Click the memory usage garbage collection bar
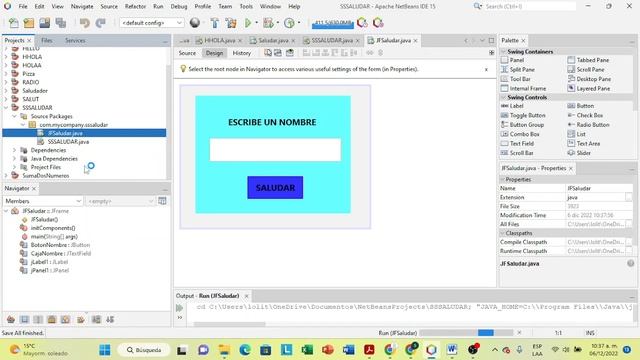The height and width of the screenshot is (360, 640). (333, 24)
